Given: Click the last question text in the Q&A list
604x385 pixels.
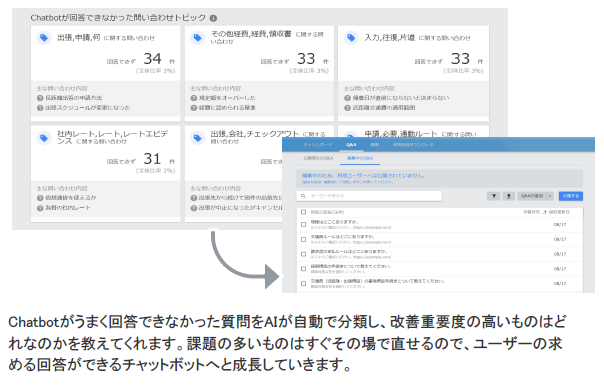Looking at the screenshot, I should coord(377,281).
